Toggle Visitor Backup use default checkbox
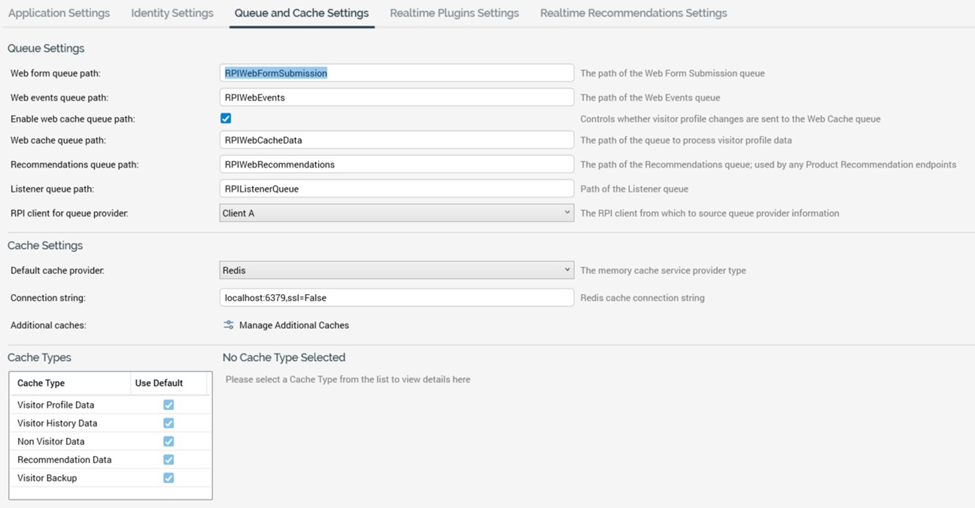Viewport: 975px width, 508px height. [168, 478]
